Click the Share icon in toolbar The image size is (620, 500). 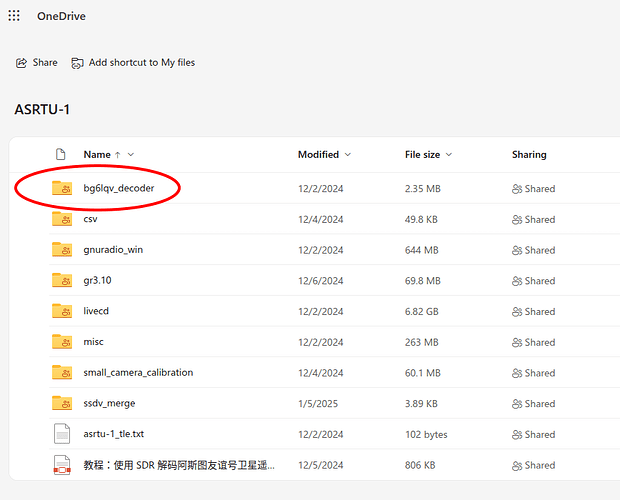[21, 63]
